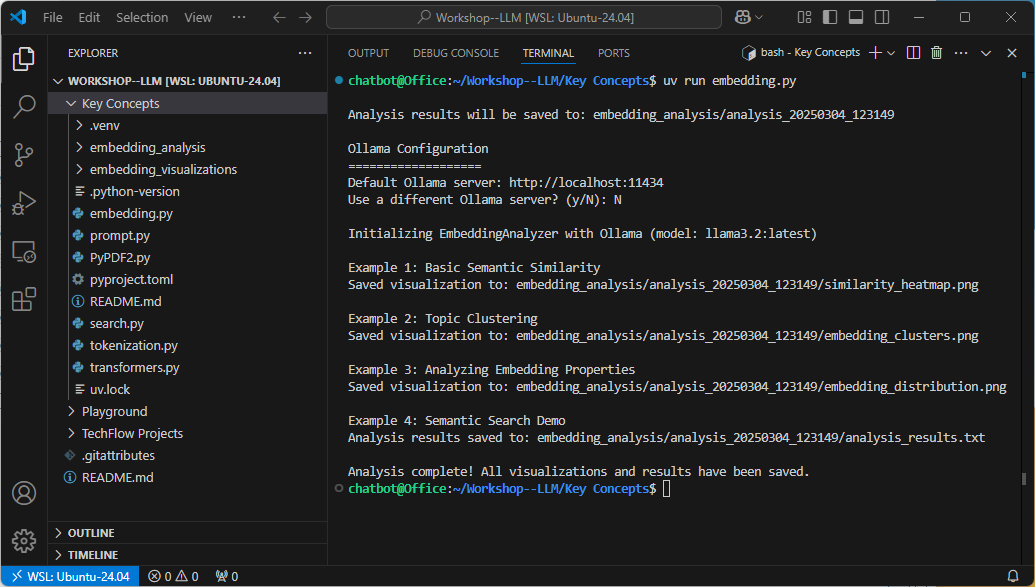Open the Run and Debug view

click(24, 203)
